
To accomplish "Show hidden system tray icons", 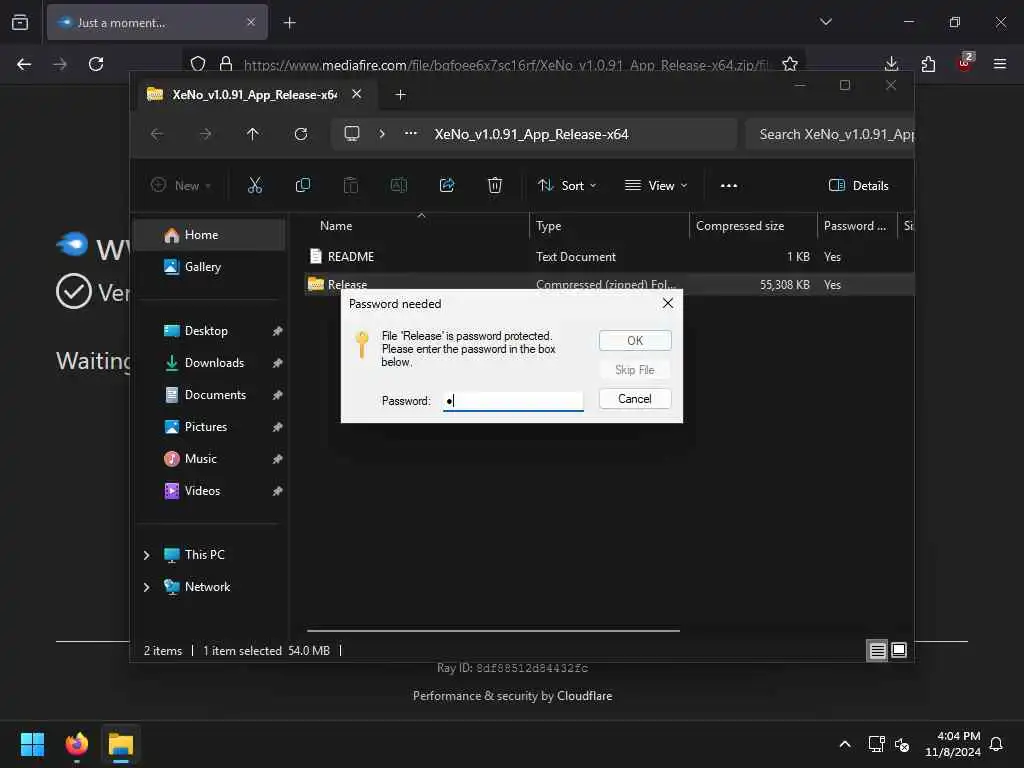I will (x=844, y=744).
